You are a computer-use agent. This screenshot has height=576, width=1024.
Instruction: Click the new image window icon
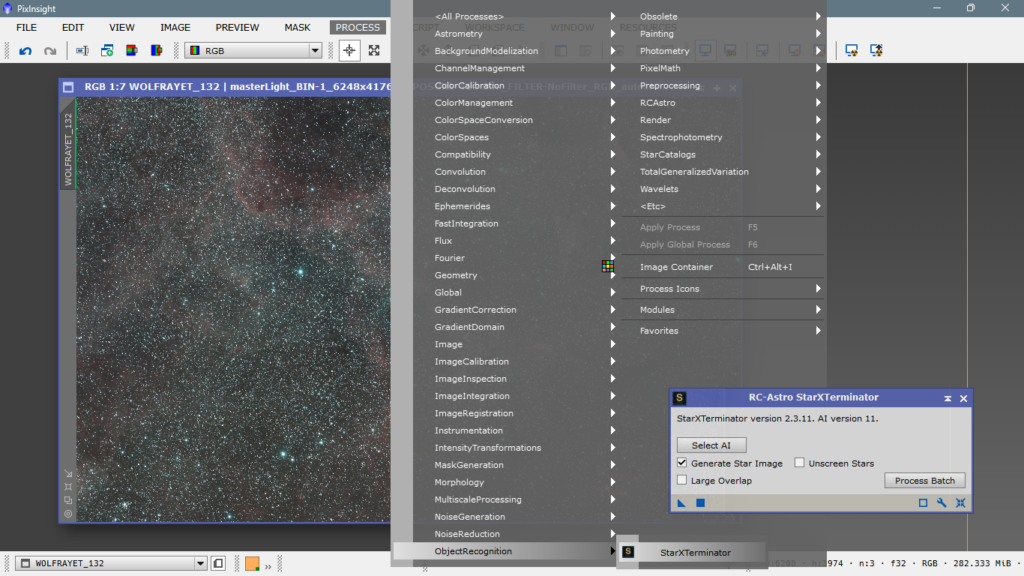point(107,51)
